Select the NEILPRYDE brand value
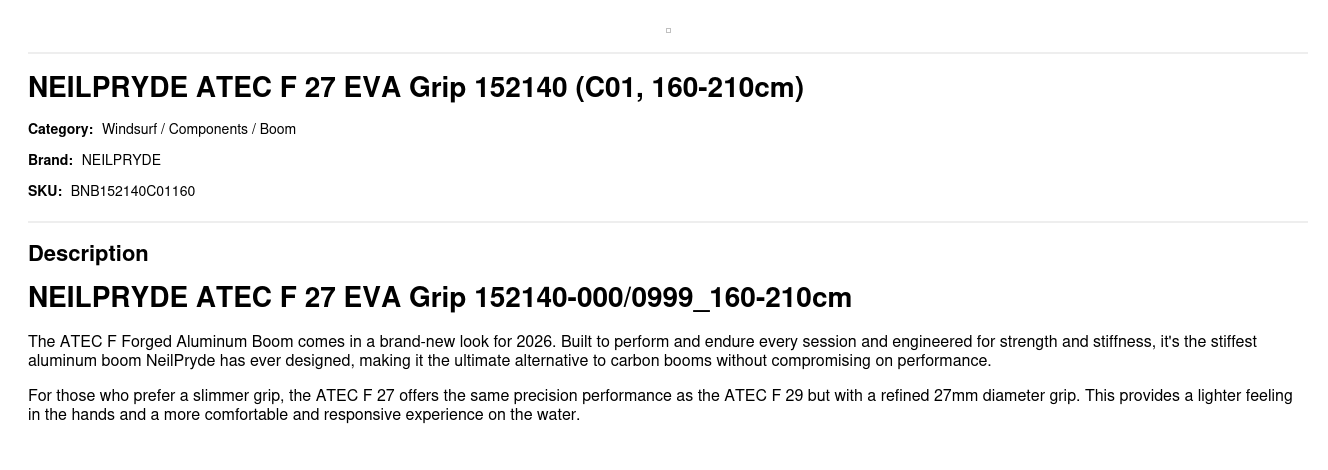Viewport: 1328px width, 470px height. [121, 160]
